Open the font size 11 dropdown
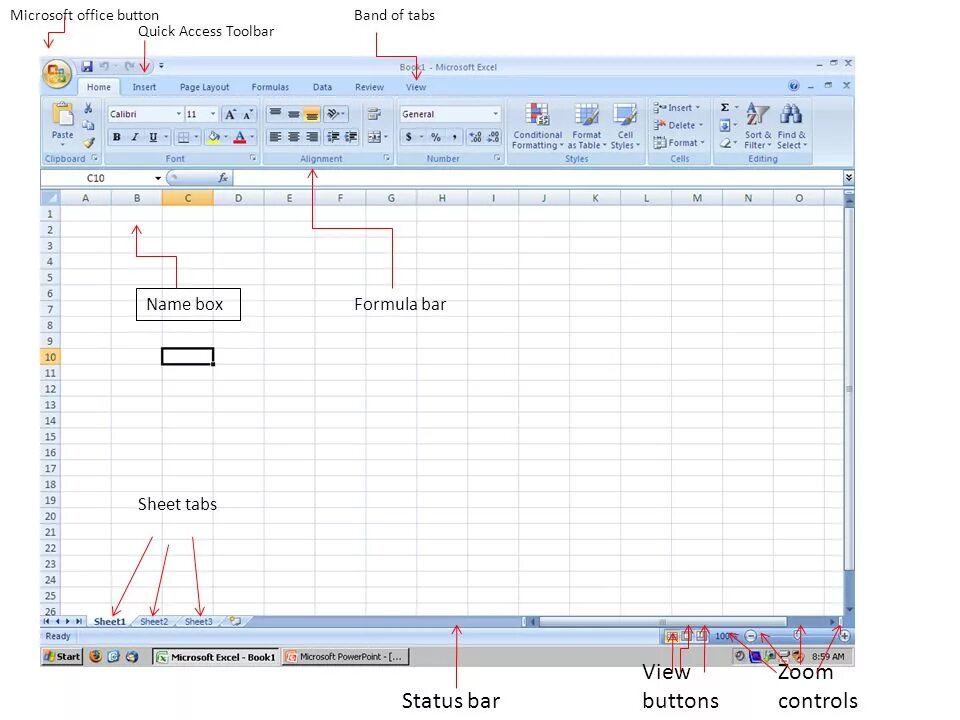The image size is (960, 720). tap(212, 114)
